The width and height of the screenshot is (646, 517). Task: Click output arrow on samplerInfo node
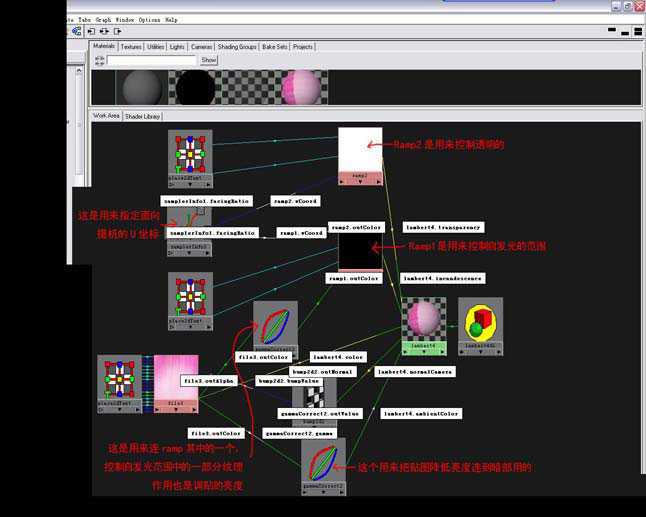(x=208, y=253)
